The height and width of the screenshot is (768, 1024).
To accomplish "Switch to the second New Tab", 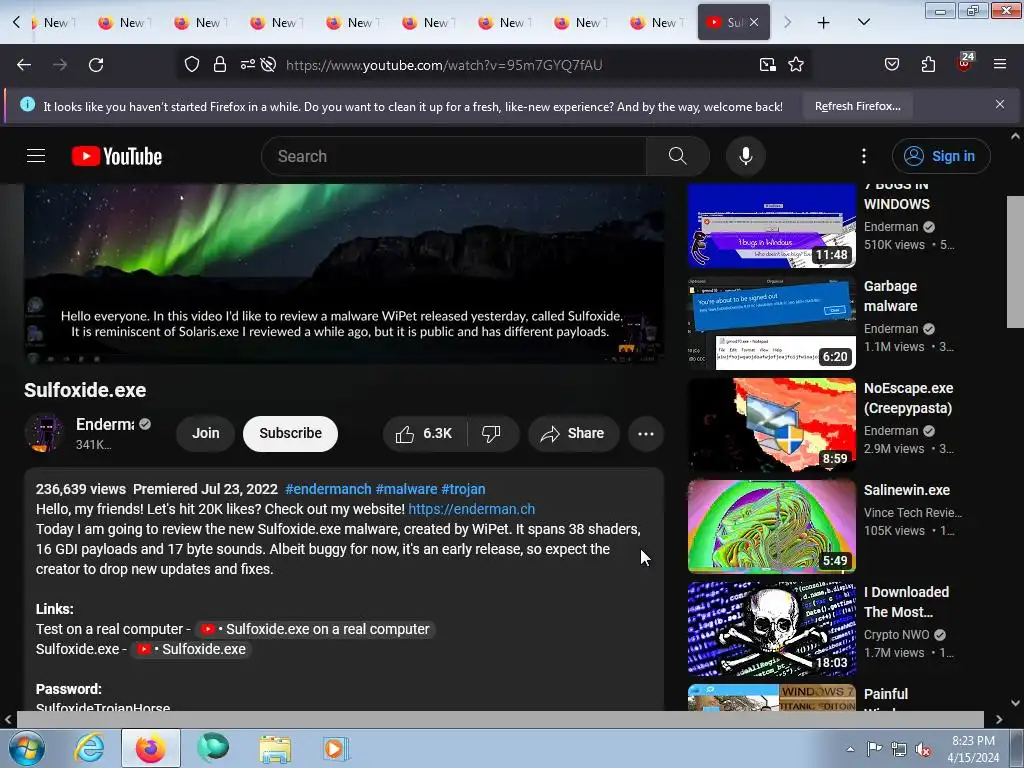I will pos(125,23).
